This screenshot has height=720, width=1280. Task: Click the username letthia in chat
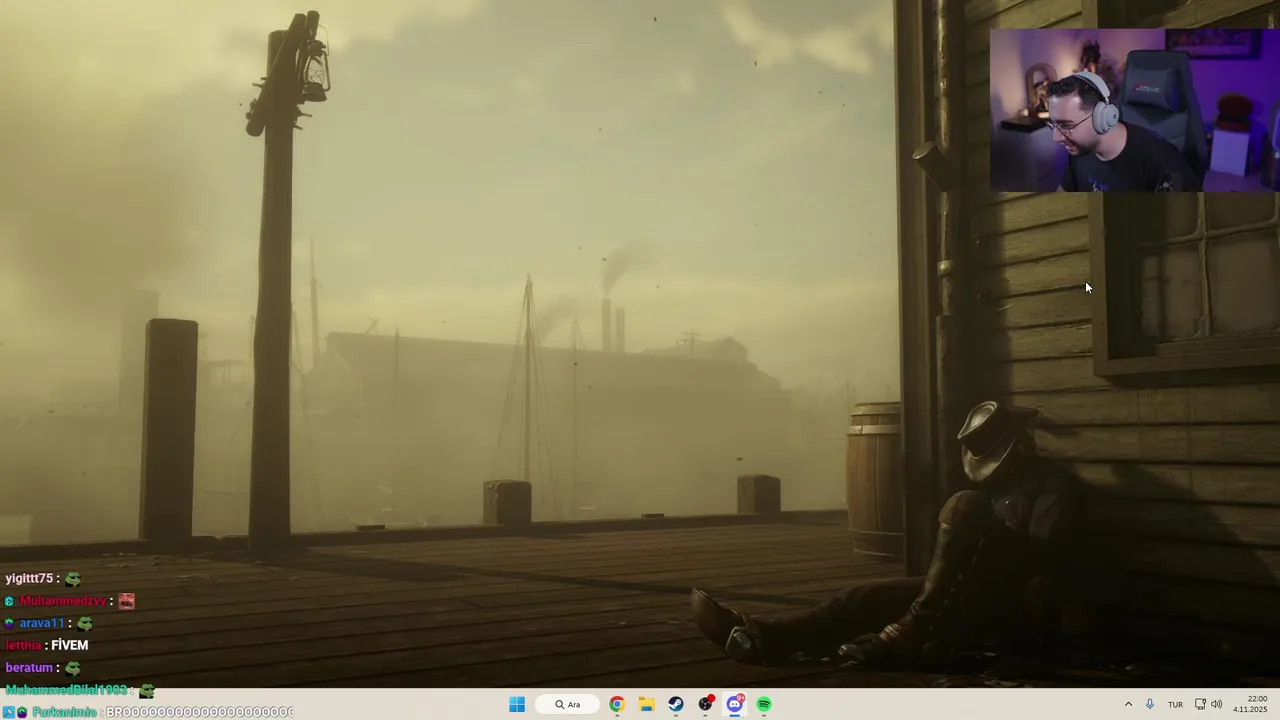click(24, 645)
